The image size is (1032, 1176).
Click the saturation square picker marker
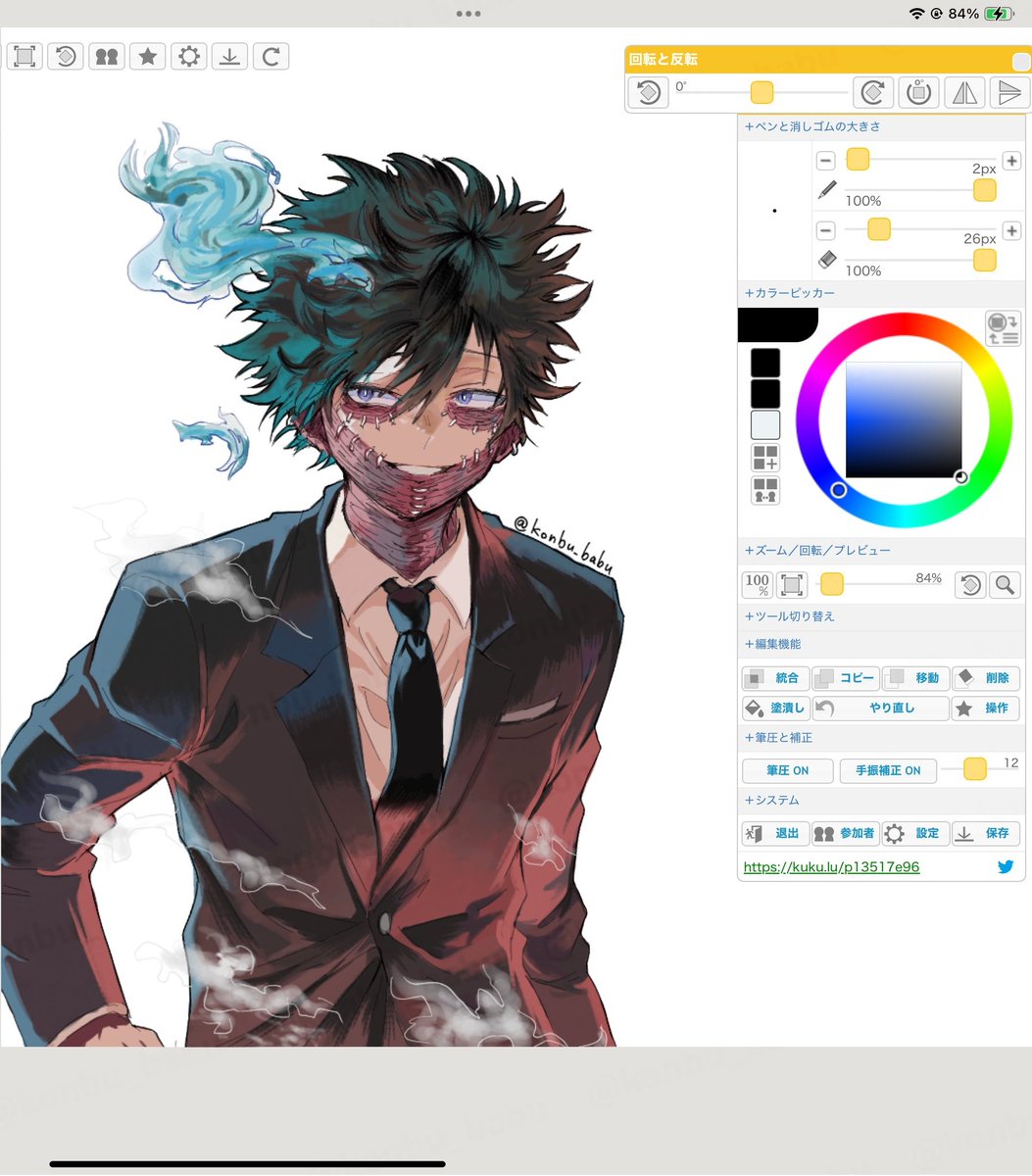[961, 476]
